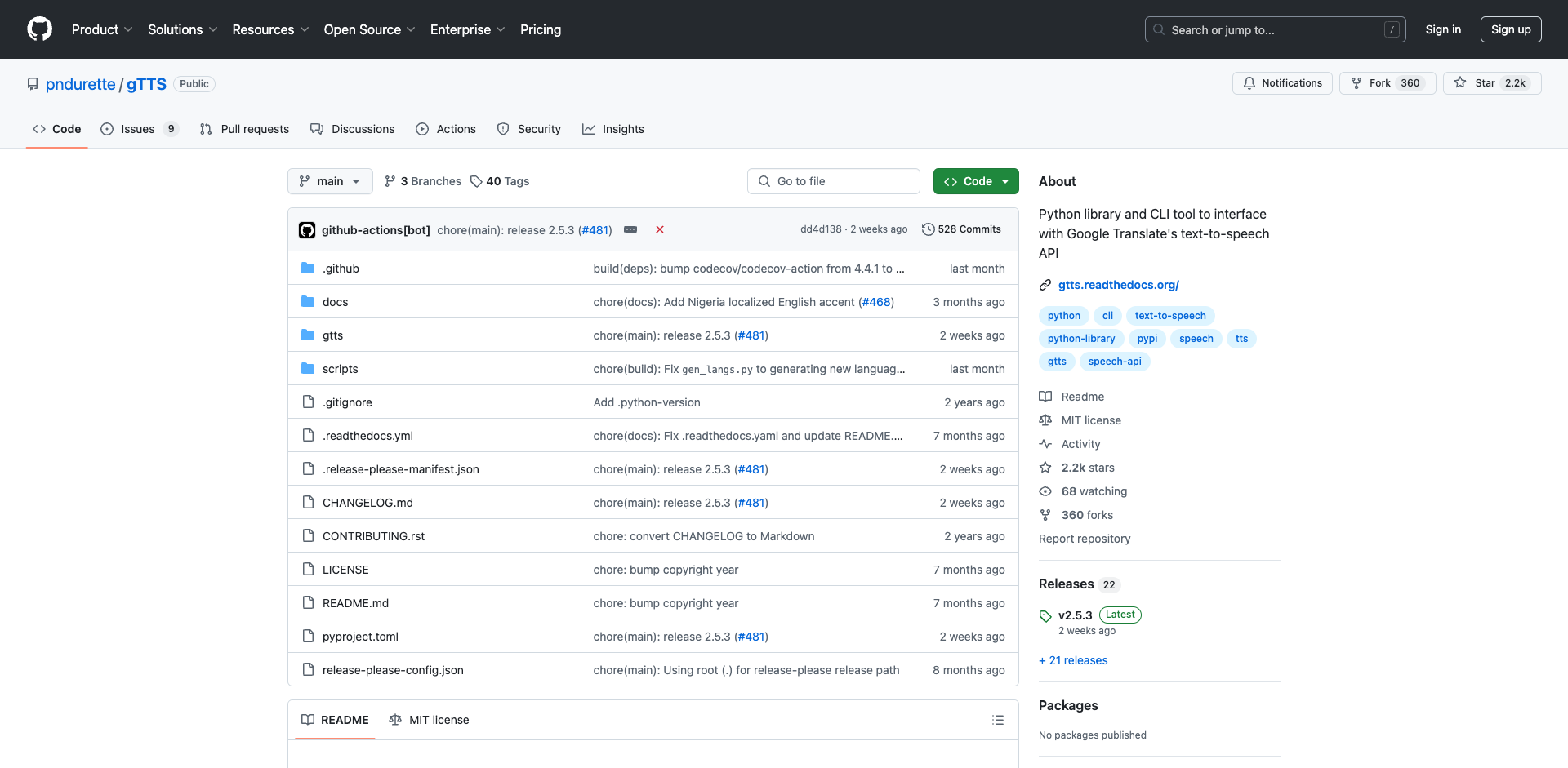Select the MIT license tab below files
This screenshot has height=768, width=1568.
(430, 720)
